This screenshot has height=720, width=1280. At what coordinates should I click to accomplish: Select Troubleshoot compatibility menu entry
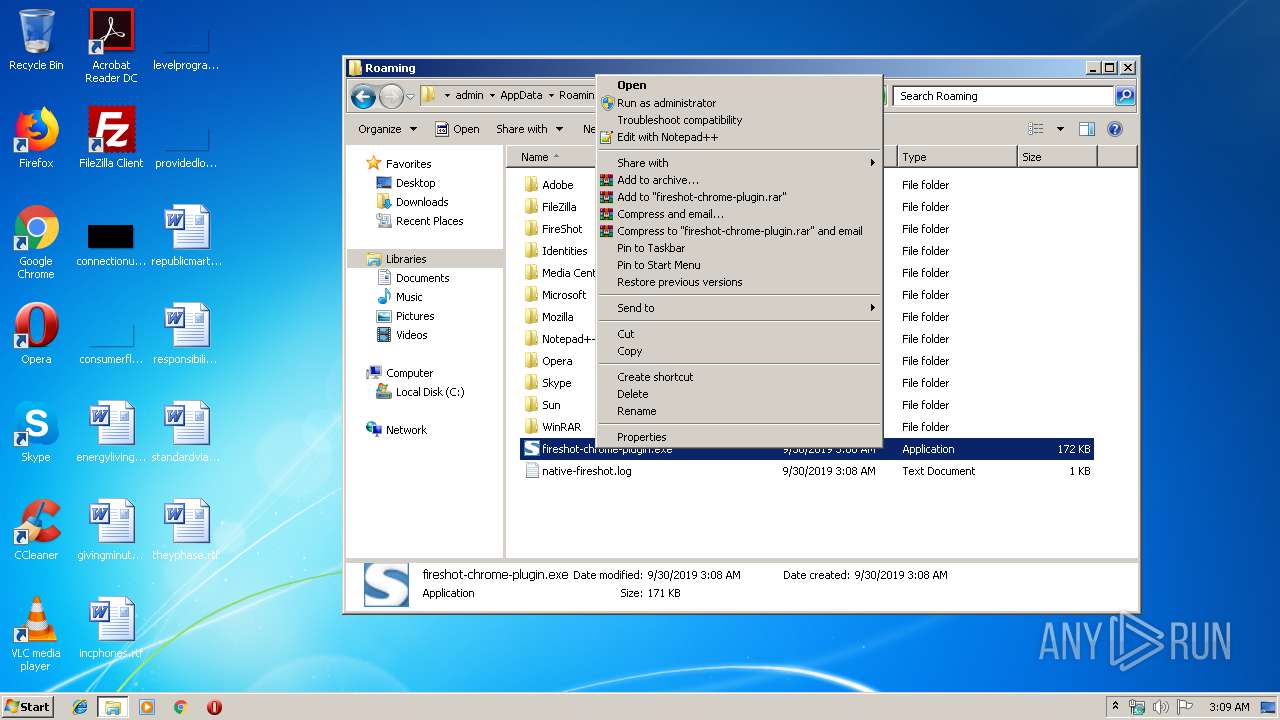click(739, 120)
